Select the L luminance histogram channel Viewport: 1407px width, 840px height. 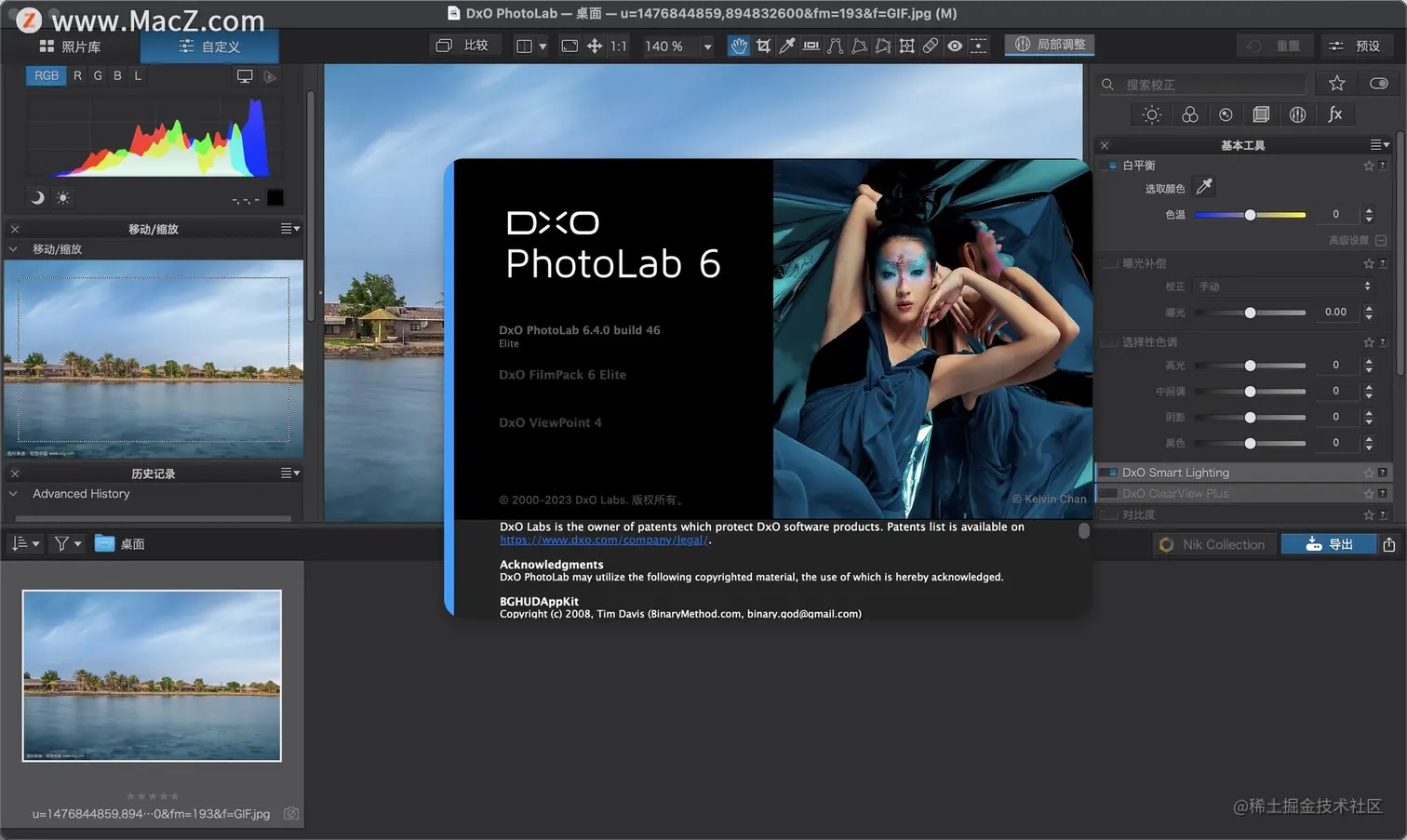(138, 76)
